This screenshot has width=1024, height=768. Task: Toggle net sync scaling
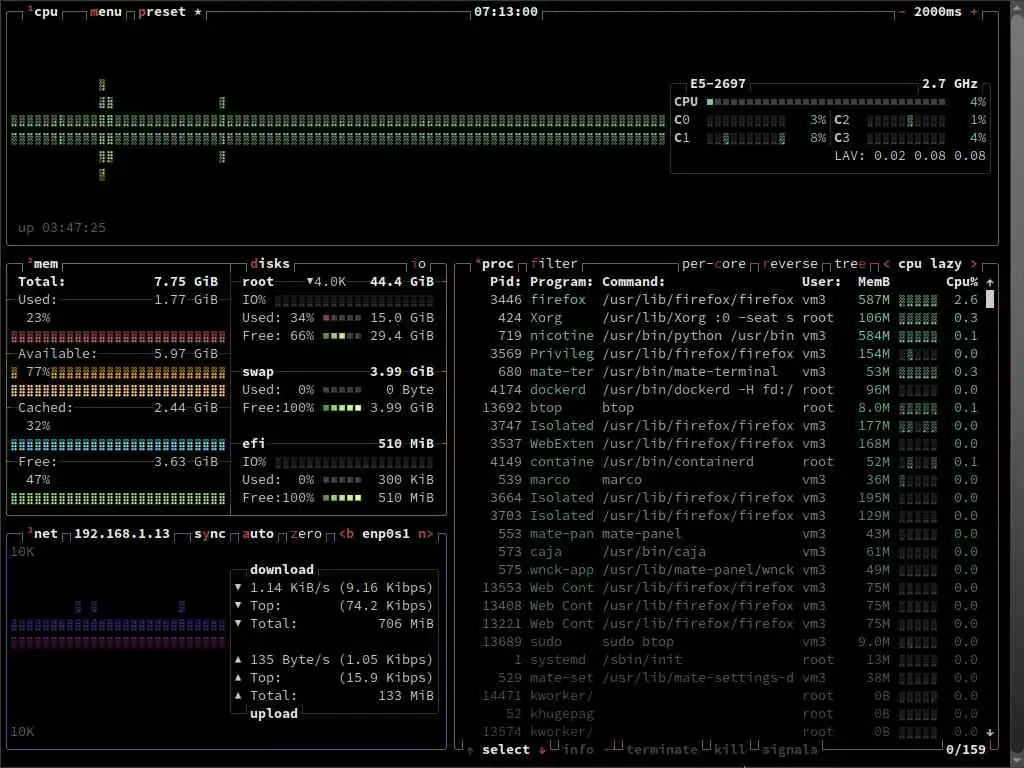[210, 534]
